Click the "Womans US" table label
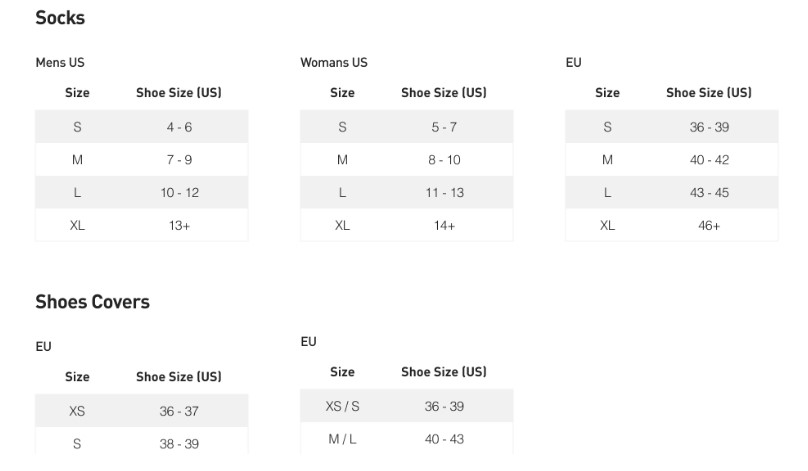 334,63
